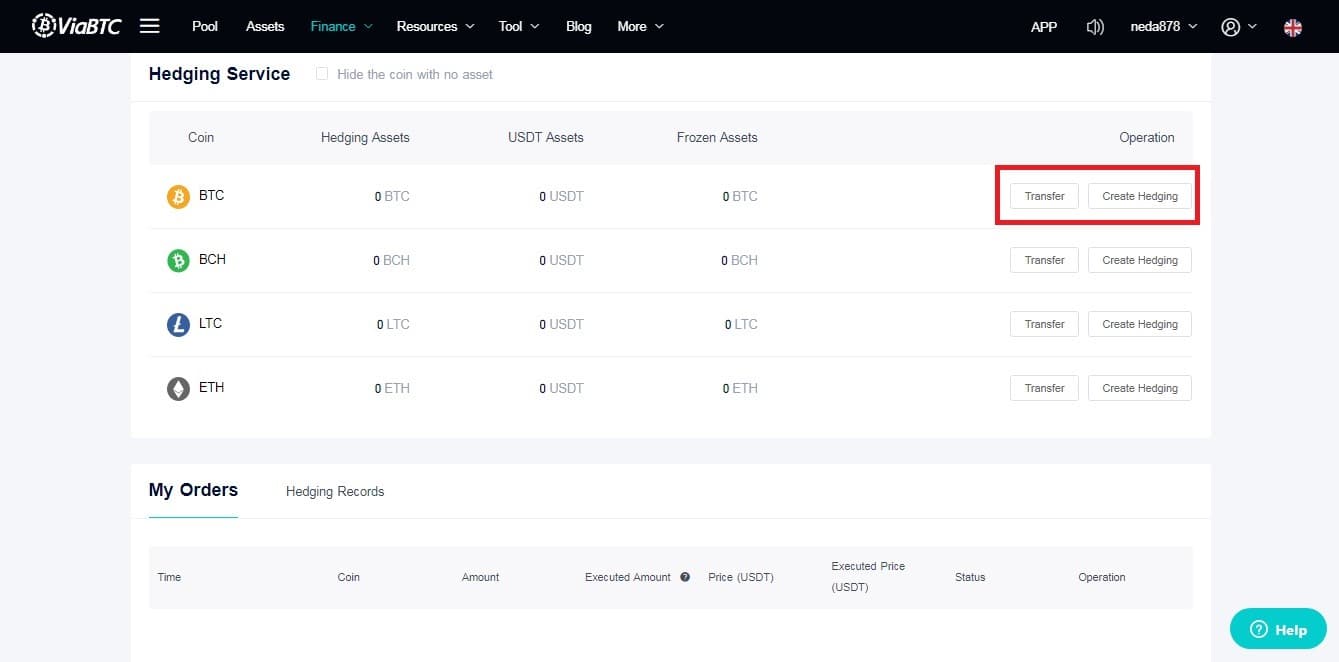The width and height of the screenshot is (1339, 662).
Task: Click Transfer for LTC
Action: tap(1044, 324)
